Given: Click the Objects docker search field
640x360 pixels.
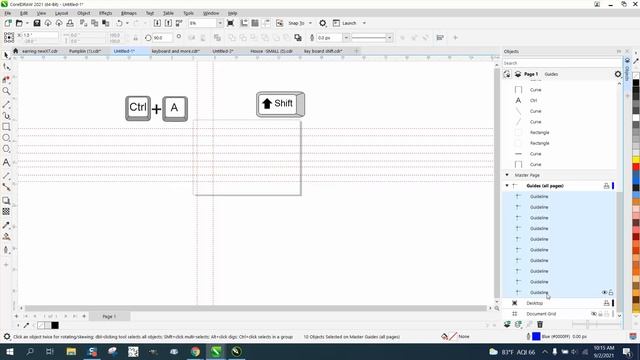Looking at the screenshot, I should (x=561, y=63).
